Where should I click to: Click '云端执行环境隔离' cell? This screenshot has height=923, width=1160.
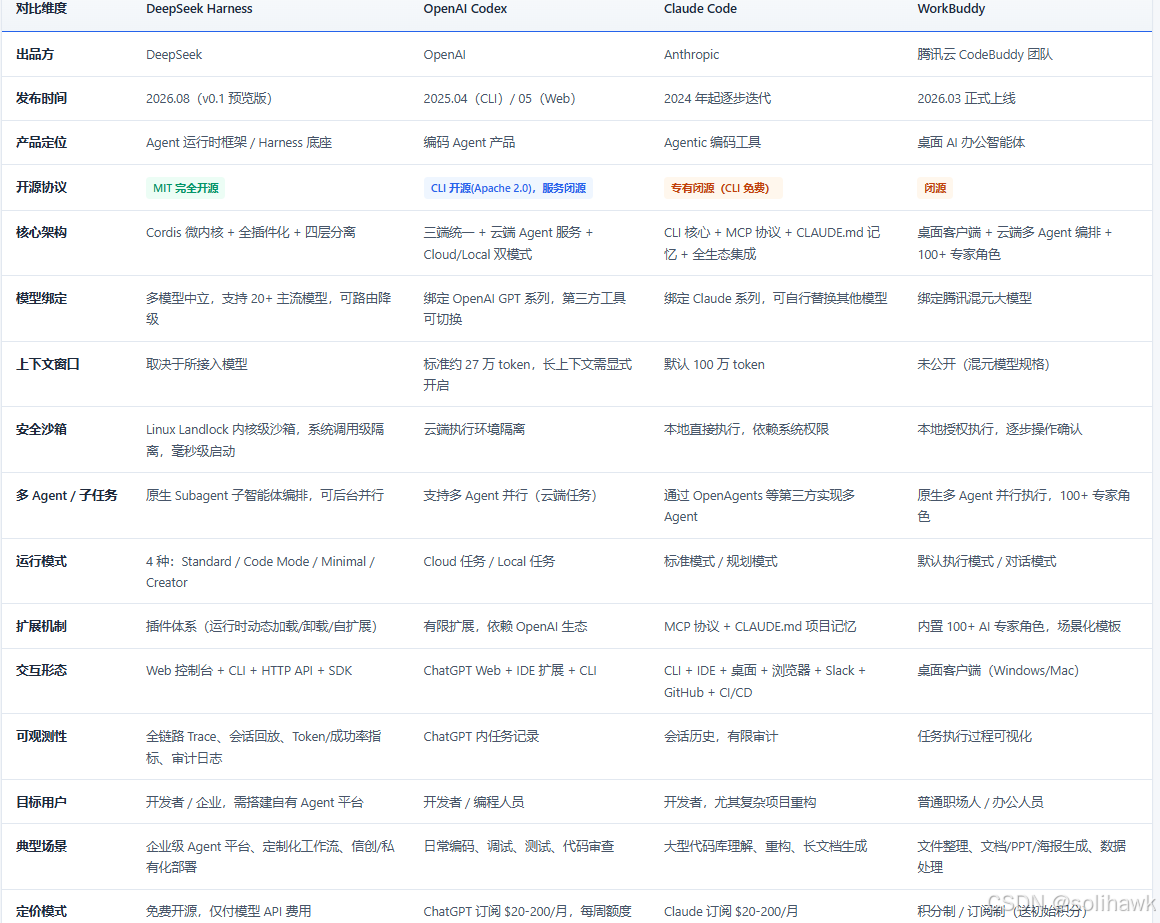coord(474,429)
